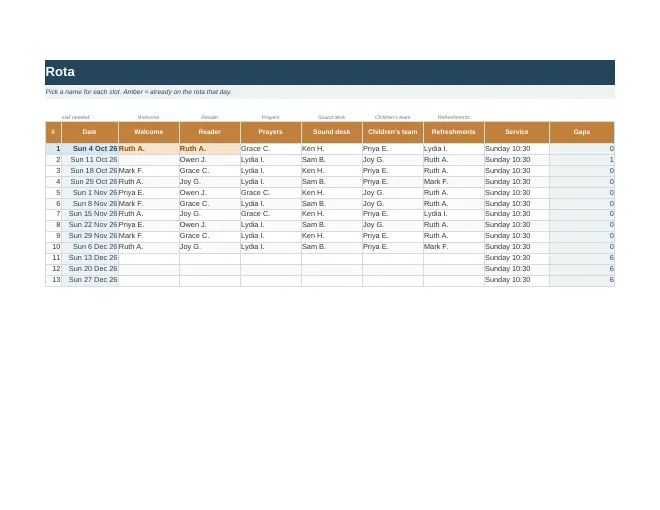Select the Prayers cell Grace C. on Sun 1 Nov 26

click(x=271, y=193)
